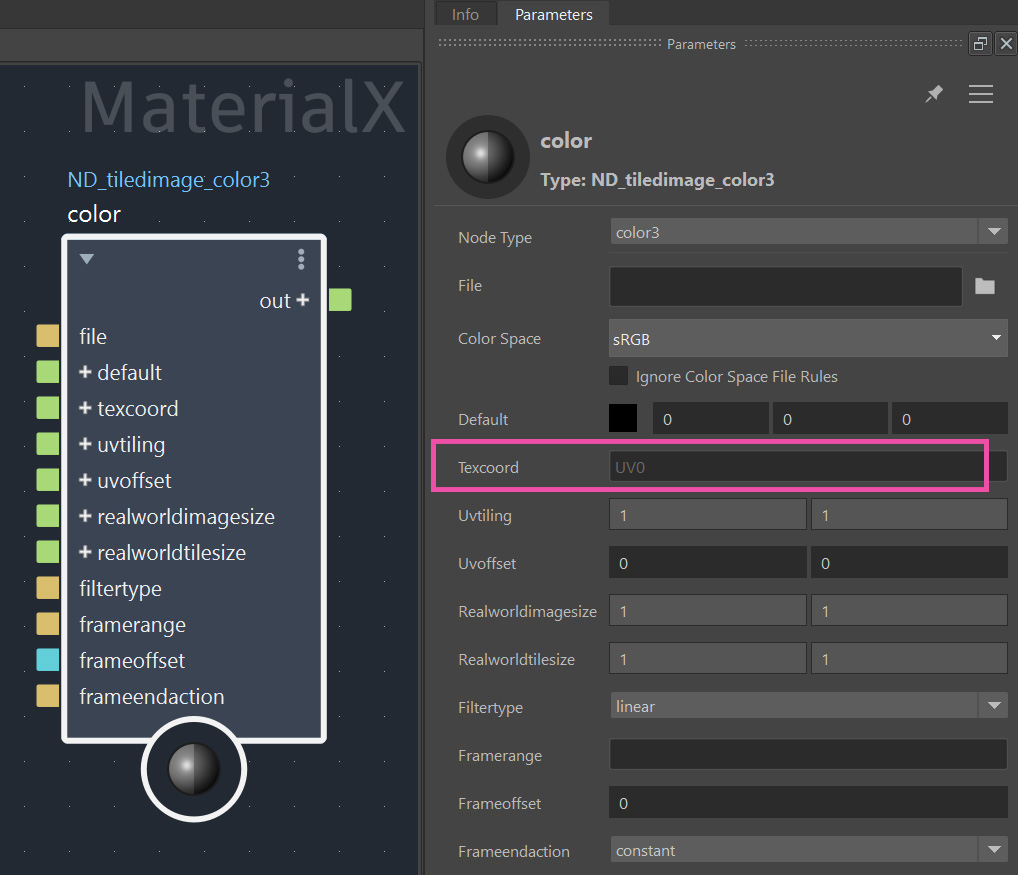This screenshot has width=1018, height=875.
Task: Open the Node Type dropdown
Action: 808,232
